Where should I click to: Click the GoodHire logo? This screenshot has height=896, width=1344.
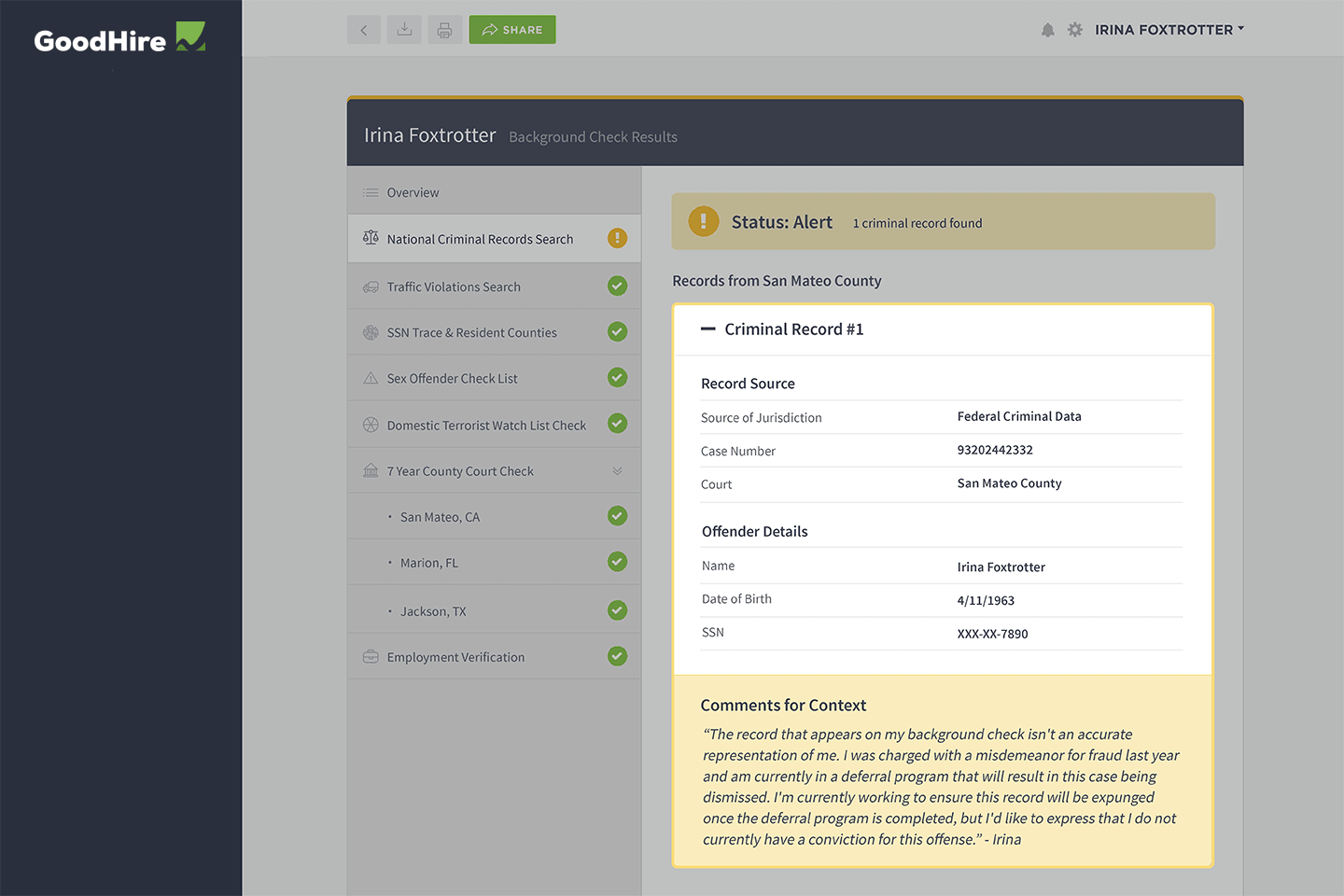click(x=119, y=37)
